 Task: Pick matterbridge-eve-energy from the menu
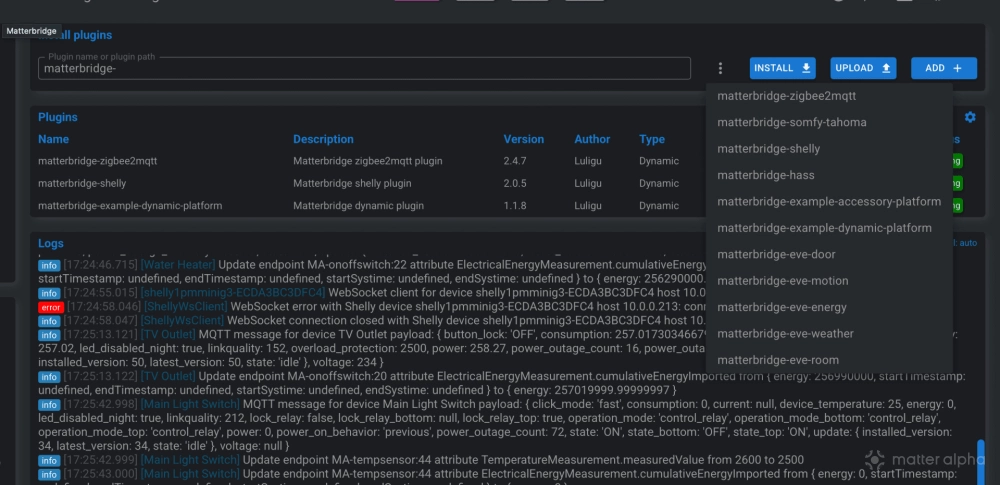(x=781, y=307)
